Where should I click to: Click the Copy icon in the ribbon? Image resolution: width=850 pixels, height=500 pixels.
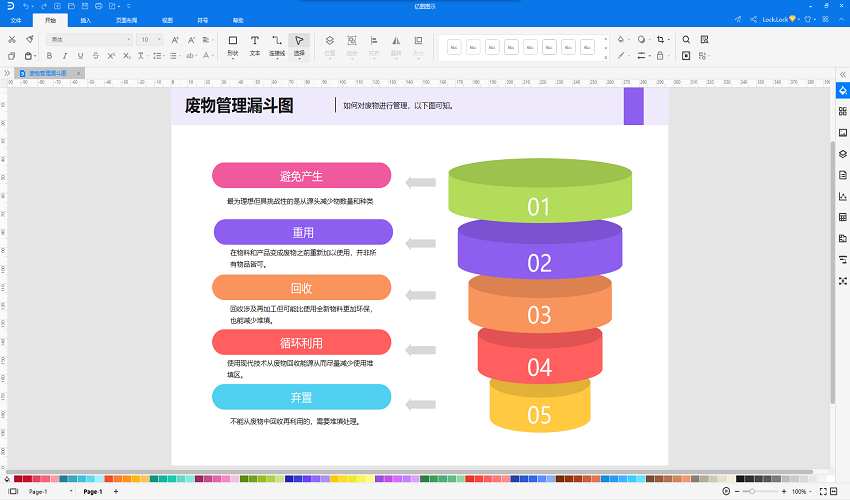(12, 56)
